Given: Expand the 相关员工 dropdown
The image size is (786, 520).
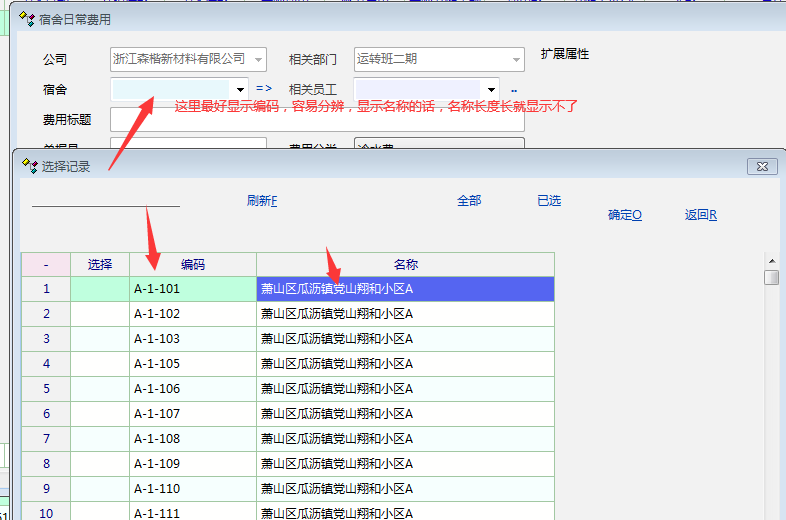Looking at the screenshot, I should (490, 89).
